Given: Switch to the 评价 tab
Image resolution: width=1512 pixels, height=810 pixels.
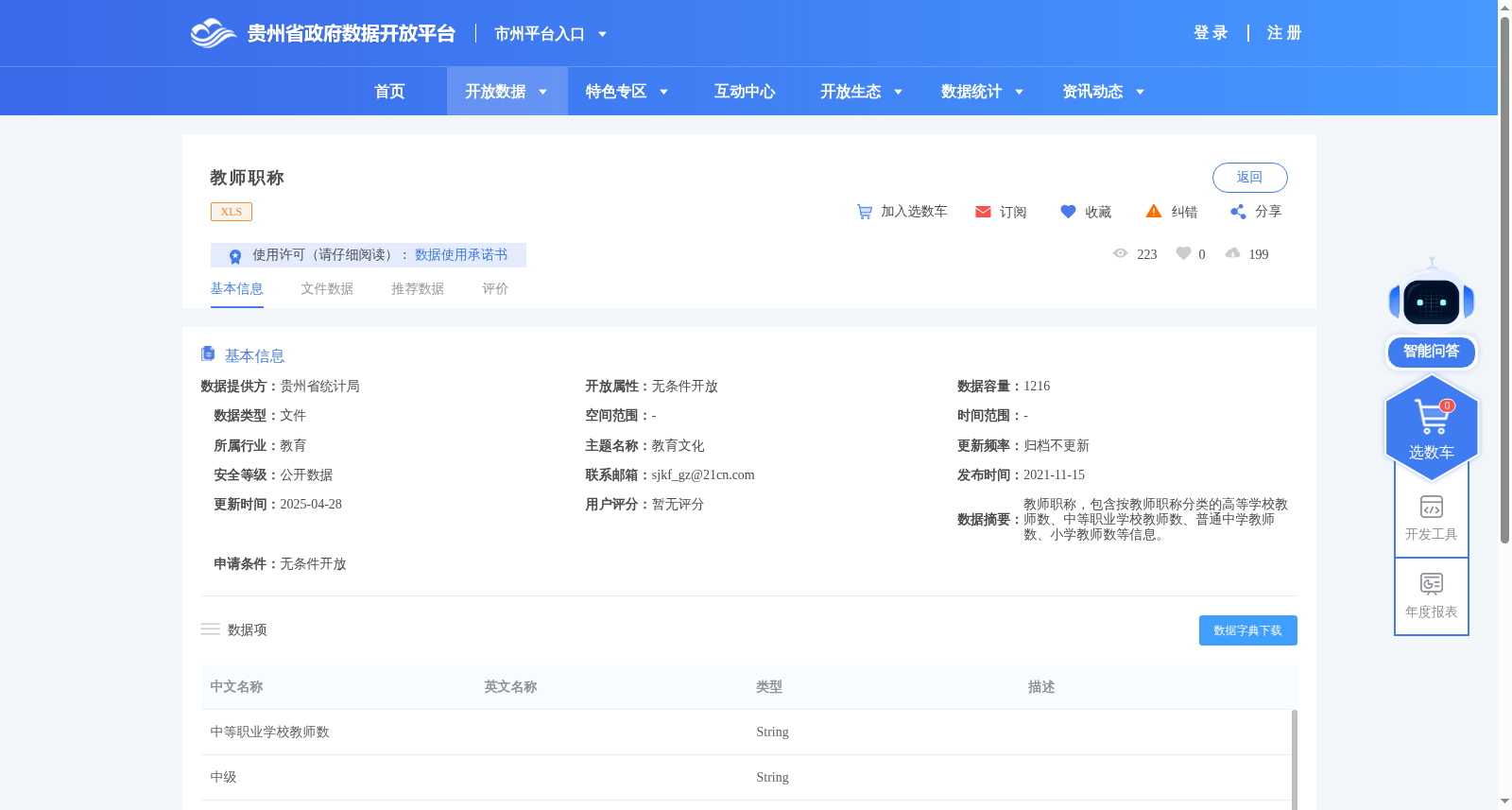Looking at the screenshot, I should (495, 289).
